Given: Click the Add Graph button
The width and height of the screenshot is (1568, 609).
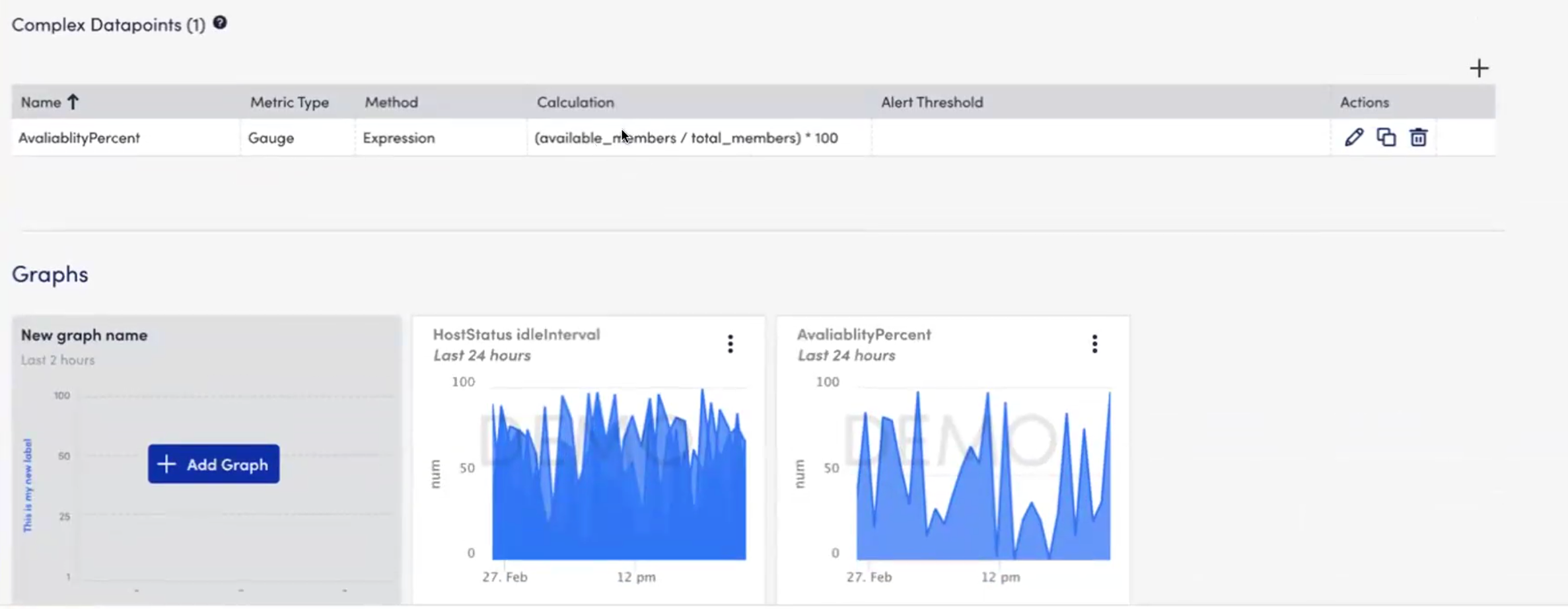Looking at the screenshot, I should coord(213,464).
